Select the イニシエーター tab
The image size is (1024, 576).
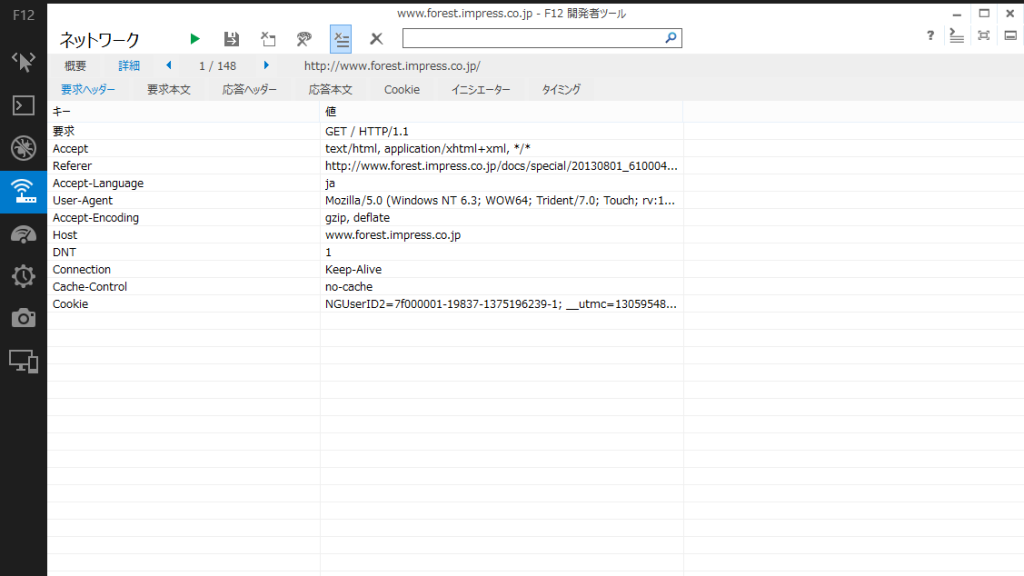click(x=481, y=89)
